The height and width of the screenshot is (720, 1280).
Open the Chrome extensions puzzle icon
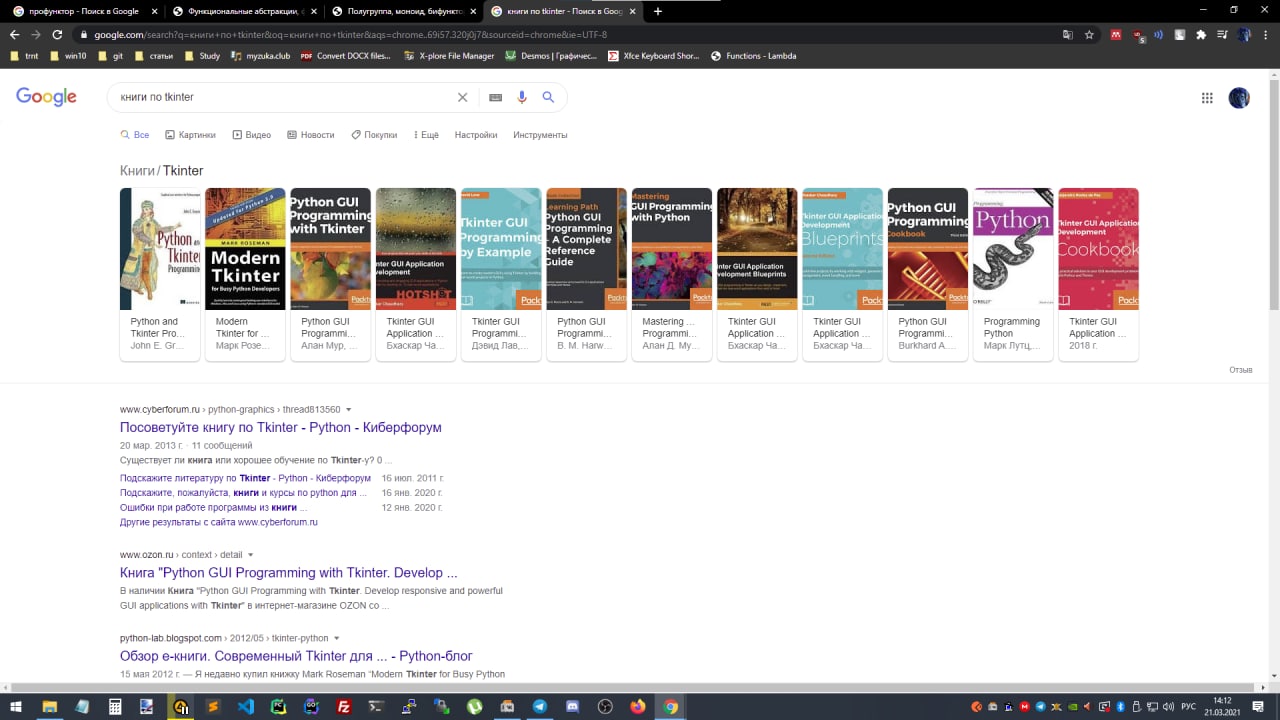tap(1201, 34)
